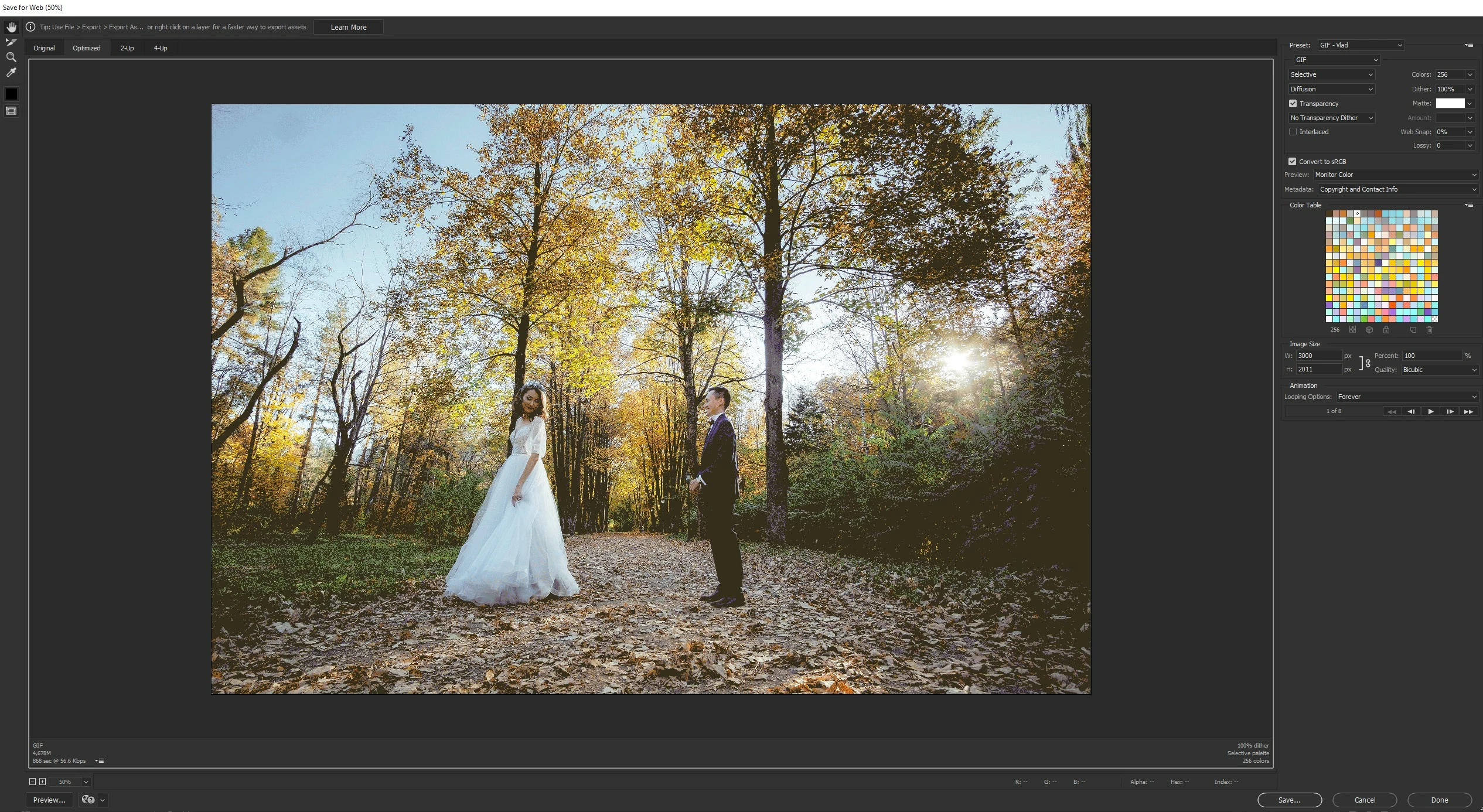Viewport: 1483px width, 812px height.
Task: Play the animation
Action: coord(1430,412)
